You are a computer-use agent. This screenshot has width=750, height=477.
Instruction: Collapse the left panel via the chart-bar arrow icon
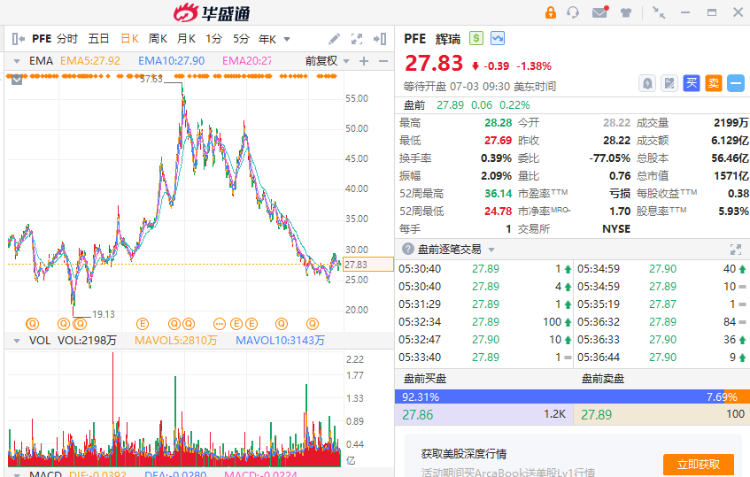18,39
